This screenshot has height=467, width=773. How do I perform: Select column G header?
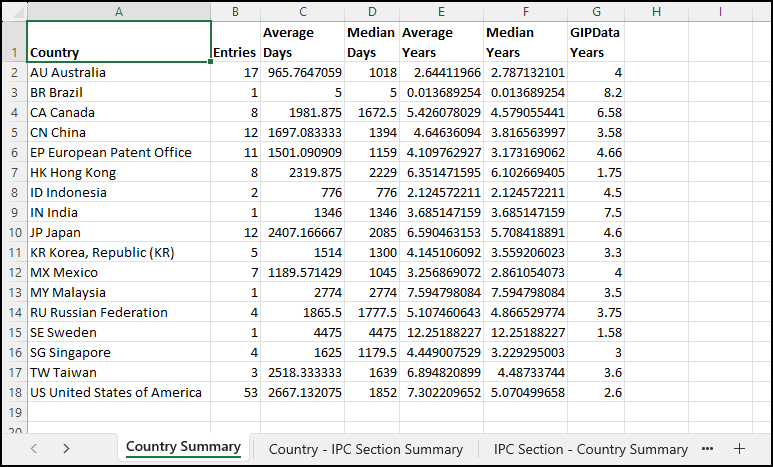point(596,11)
